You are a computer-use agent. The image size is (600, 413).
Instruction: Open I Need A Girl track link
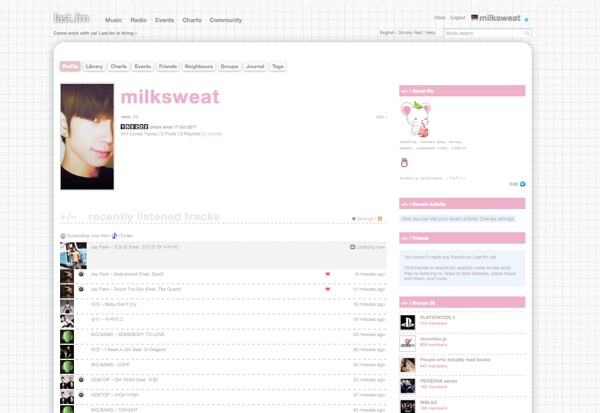135,349
